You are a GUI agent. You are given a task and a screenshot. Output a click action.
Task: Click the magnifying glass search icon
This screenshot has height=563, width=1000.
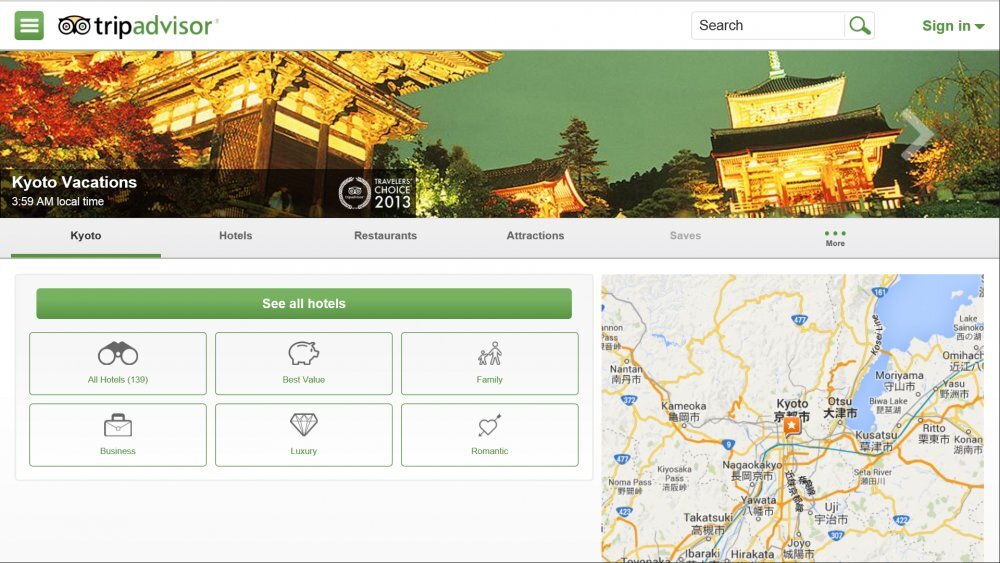[x=859, y=26]
